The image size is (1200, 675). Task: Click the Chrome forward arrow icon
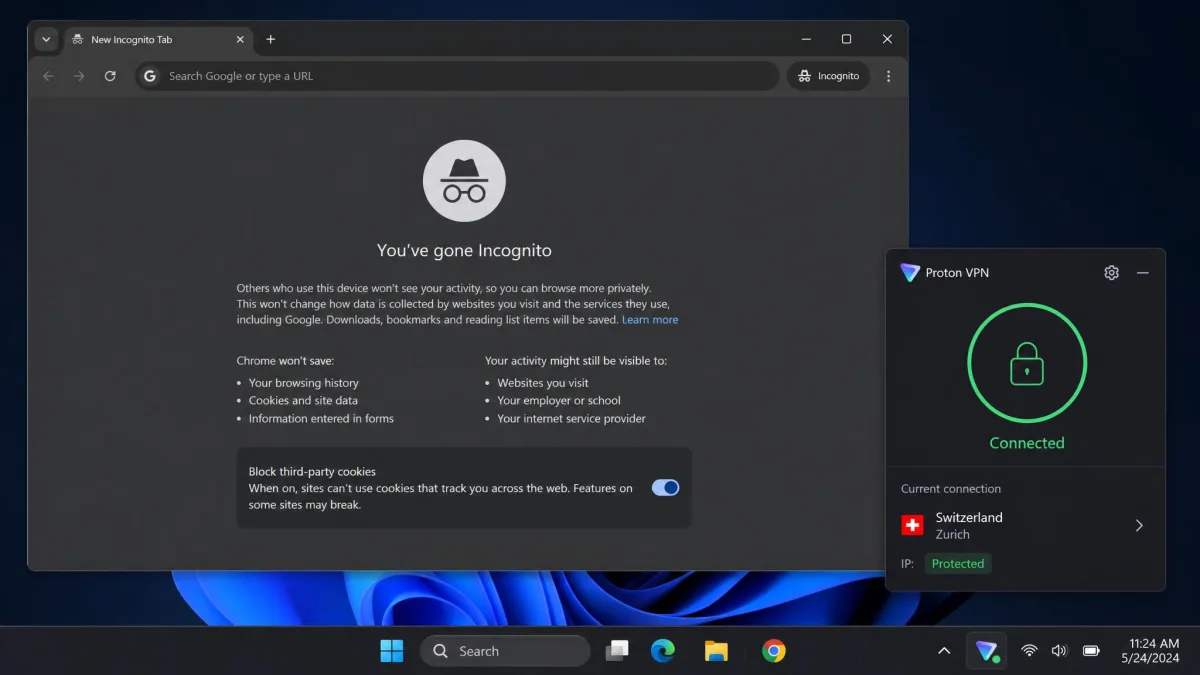pos(79,76)
